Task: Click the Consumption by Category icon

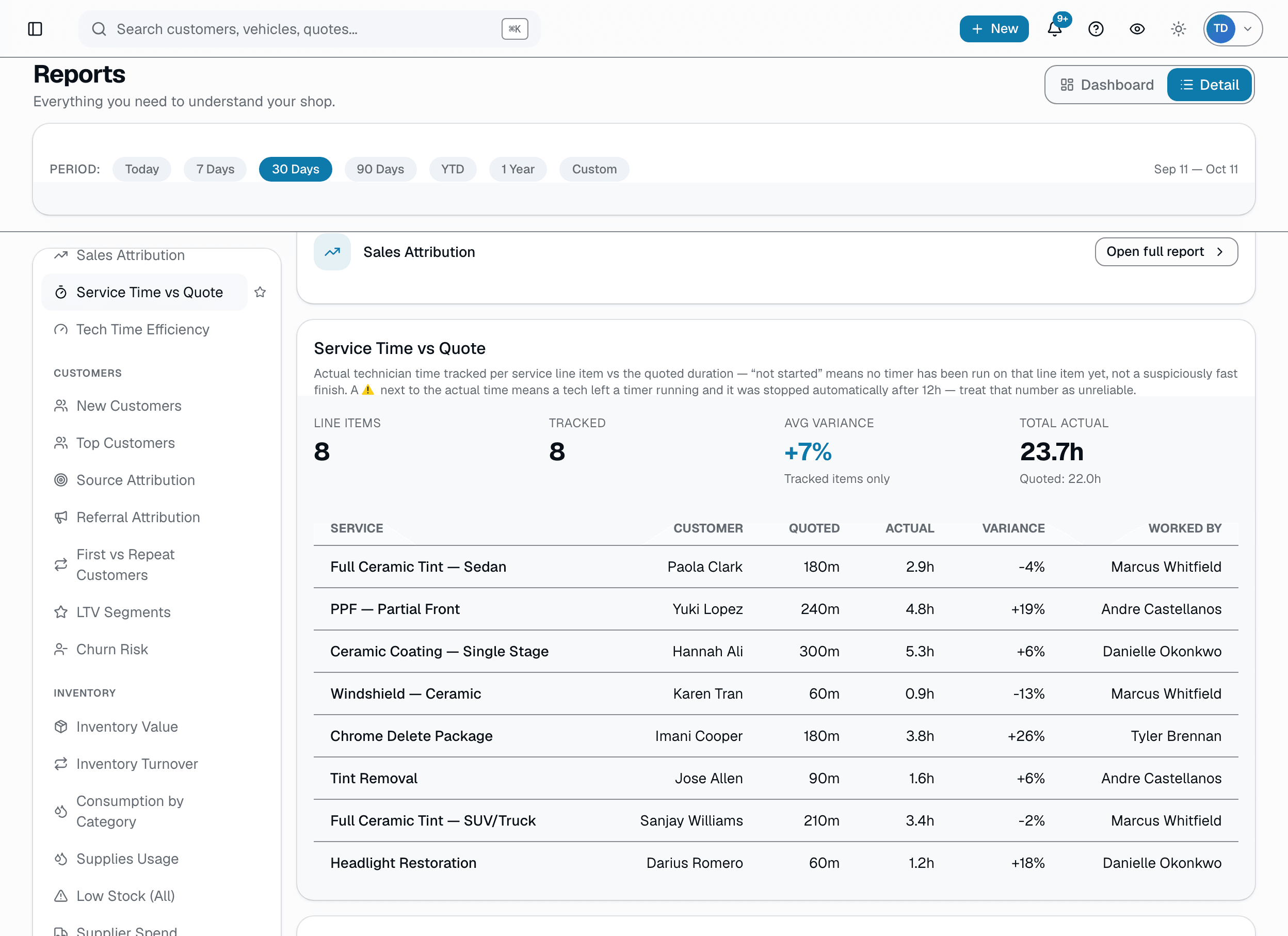Action: [x=61, y=811]
